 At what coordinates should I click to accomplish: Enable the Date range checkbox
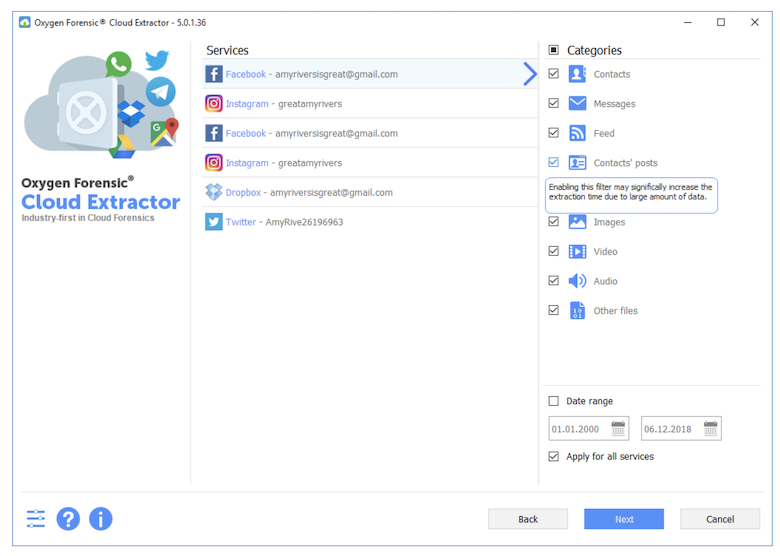553,401
